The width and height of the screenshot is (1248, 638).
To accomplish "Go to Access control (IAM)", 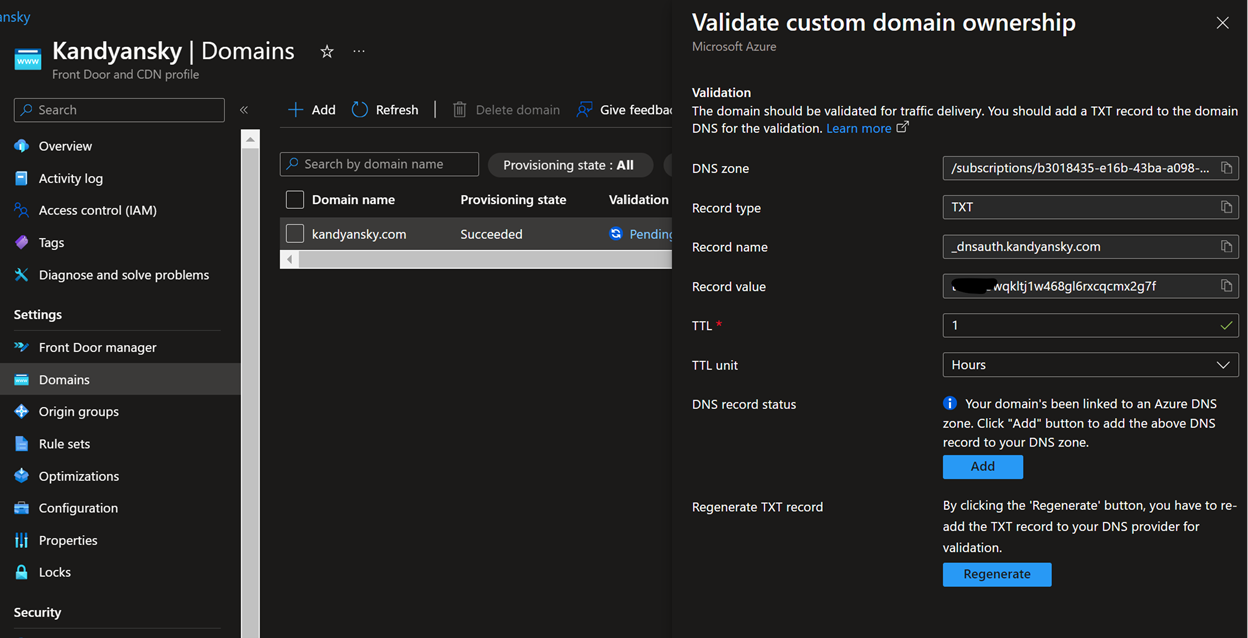I will 97,210.
